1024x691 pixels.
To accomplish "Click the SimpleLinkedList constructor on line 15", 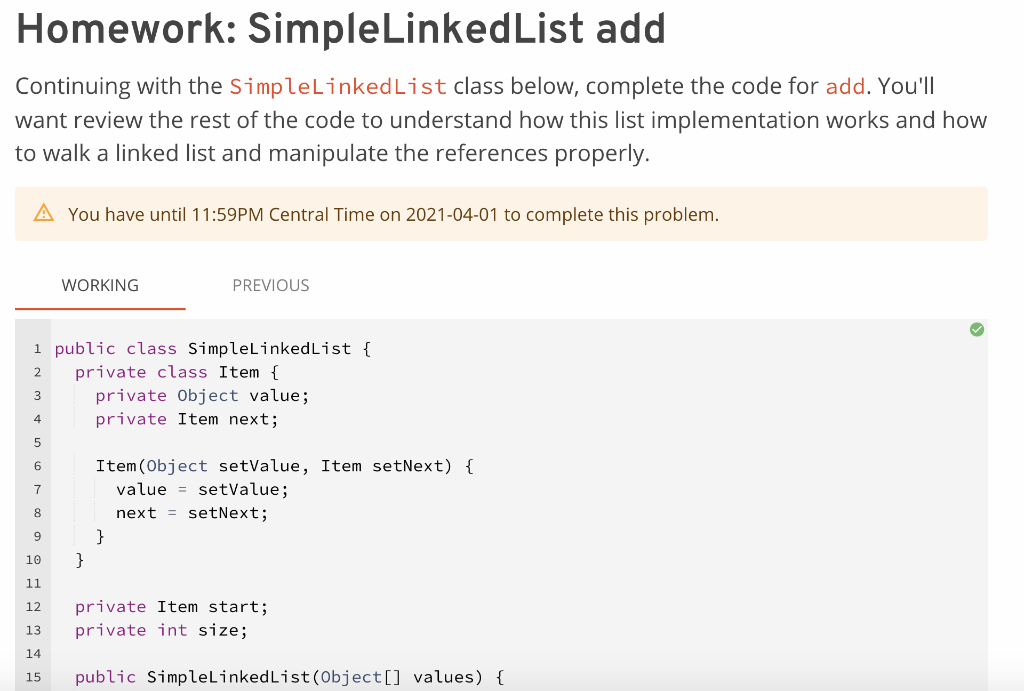I will [290, 676].
